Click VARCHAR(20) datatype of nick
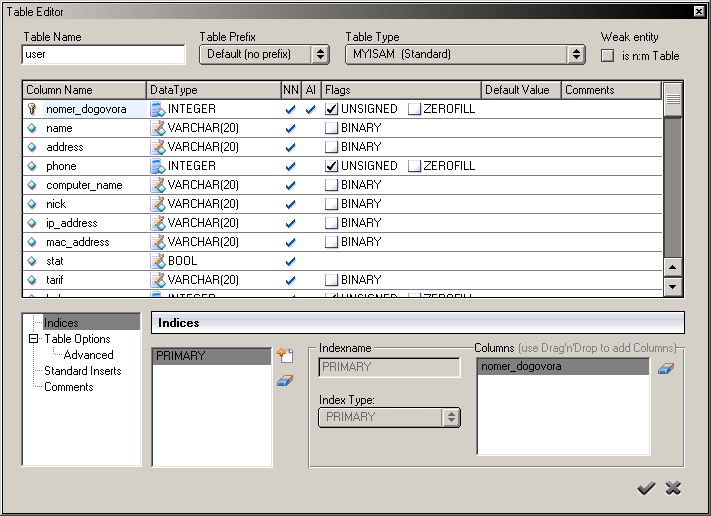The height and width of the screenshot is (516, 711). [x=203, y=204]
